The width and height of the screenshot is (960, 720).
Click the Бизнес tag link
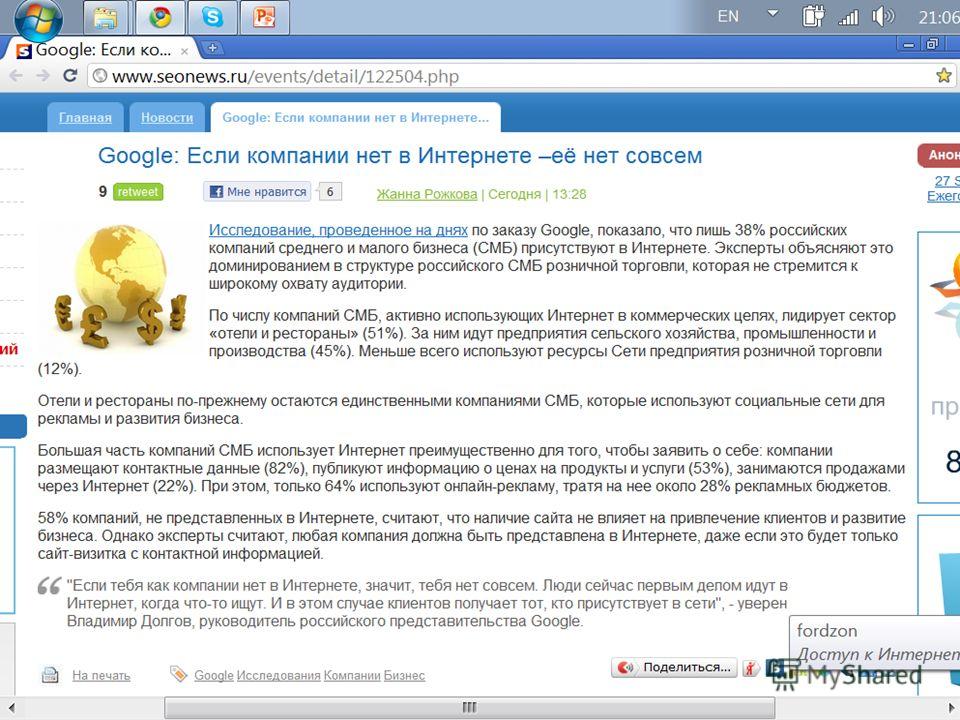(404, 675)
